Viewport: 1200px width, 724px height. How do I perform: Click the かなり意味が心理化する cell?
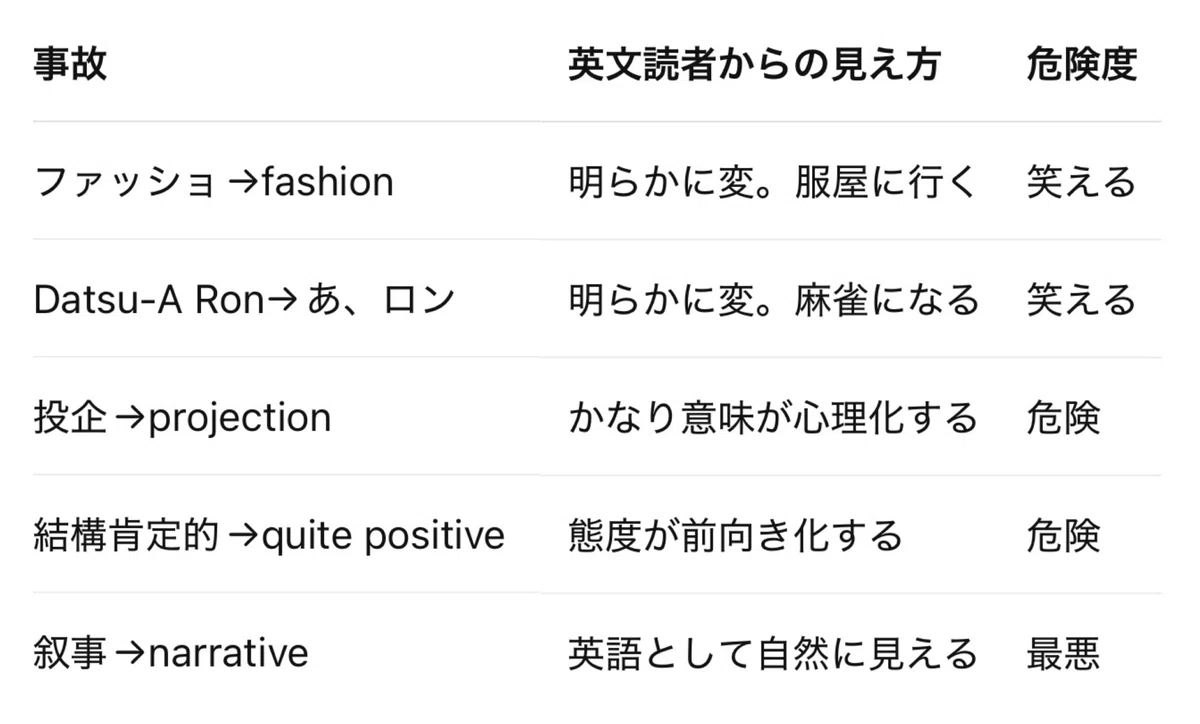pos(773,417)
